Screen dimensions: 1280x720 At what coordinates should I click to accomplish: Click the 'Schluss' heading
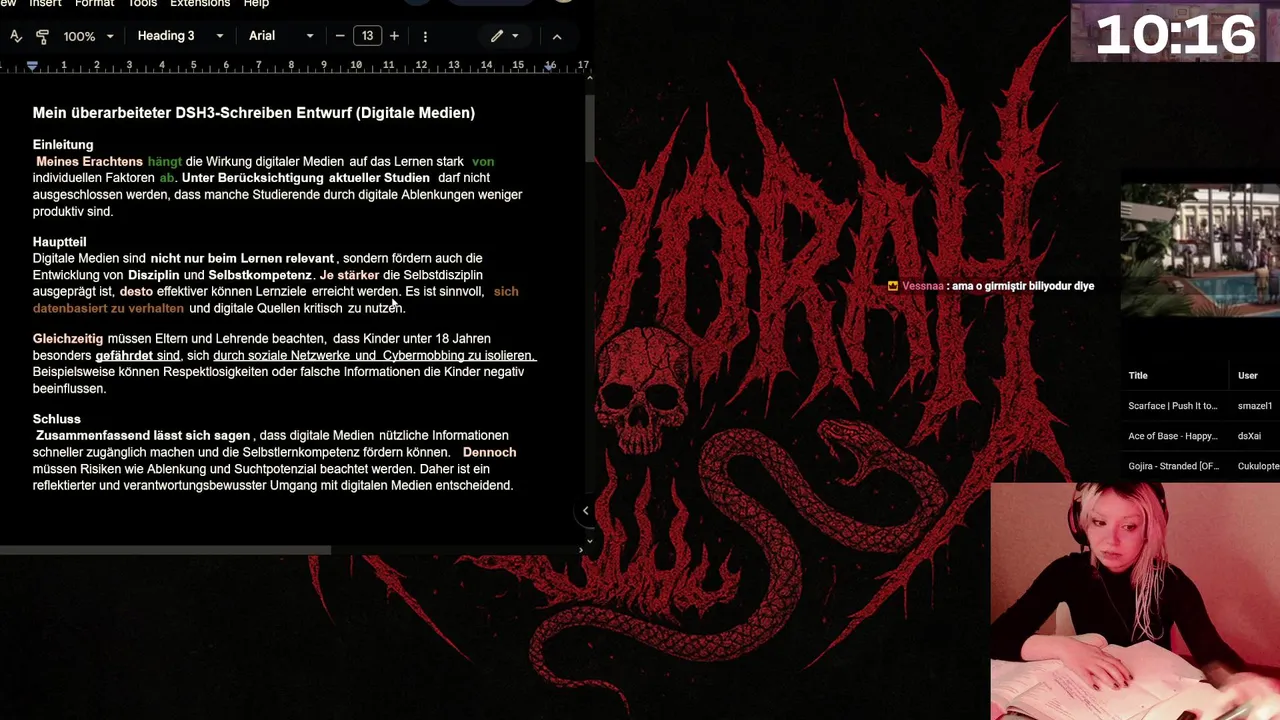pyautogui.click(x=56, y=419)
